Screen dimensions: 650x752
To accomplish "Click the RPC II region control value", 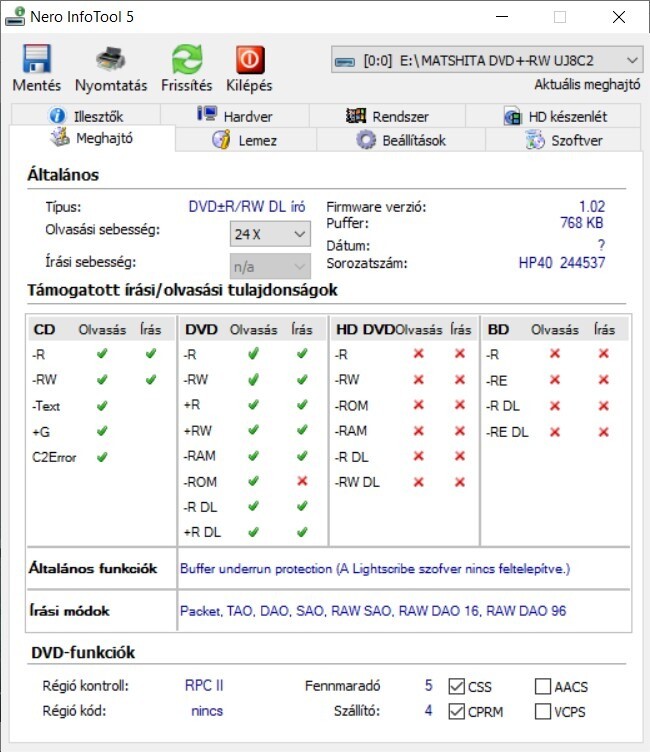I will tap(204, 685).
